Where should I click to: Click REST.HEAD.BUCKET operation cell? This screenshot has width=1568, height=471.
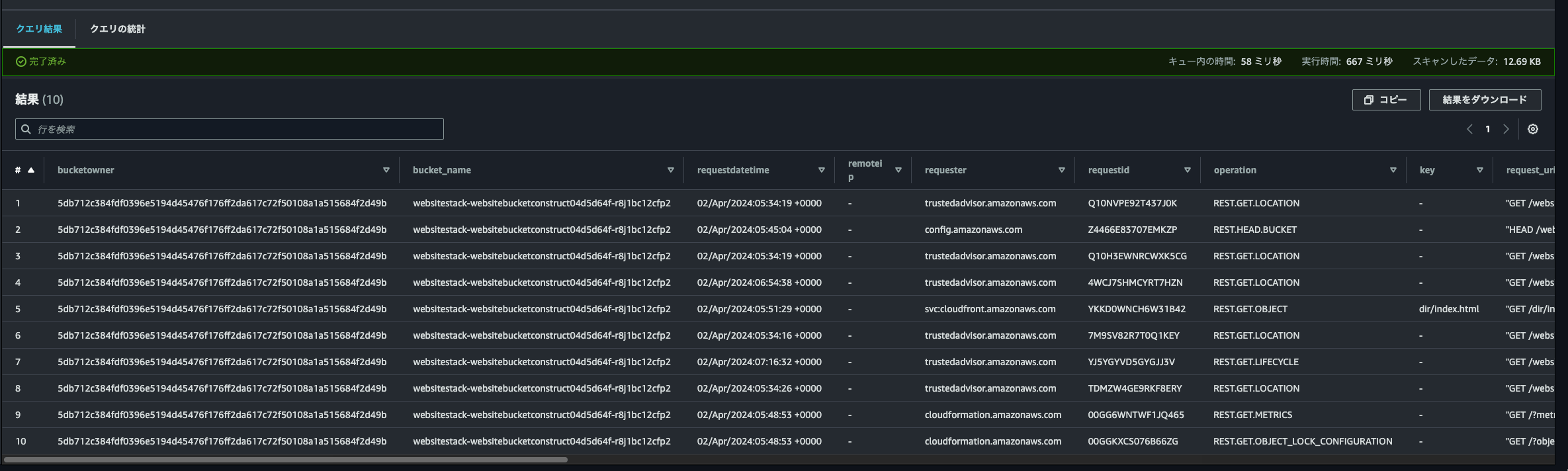click(x=1254, y=230)
